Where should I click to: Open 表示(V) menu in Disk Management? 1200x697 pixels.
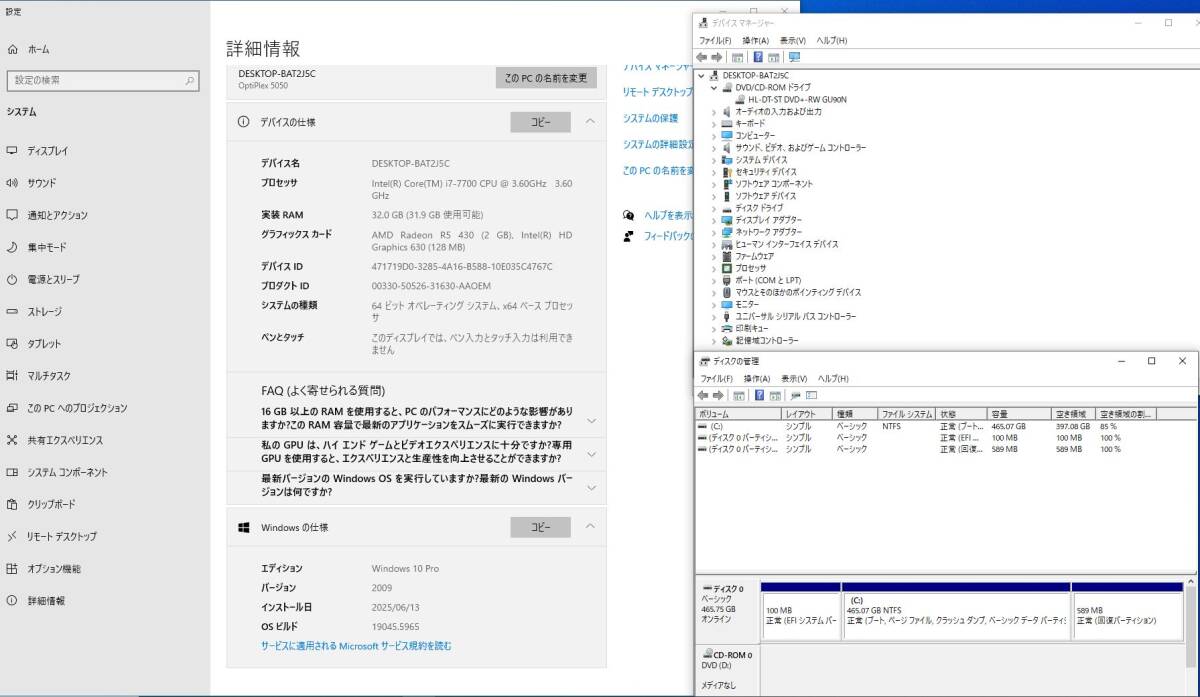tap(793, 379)
